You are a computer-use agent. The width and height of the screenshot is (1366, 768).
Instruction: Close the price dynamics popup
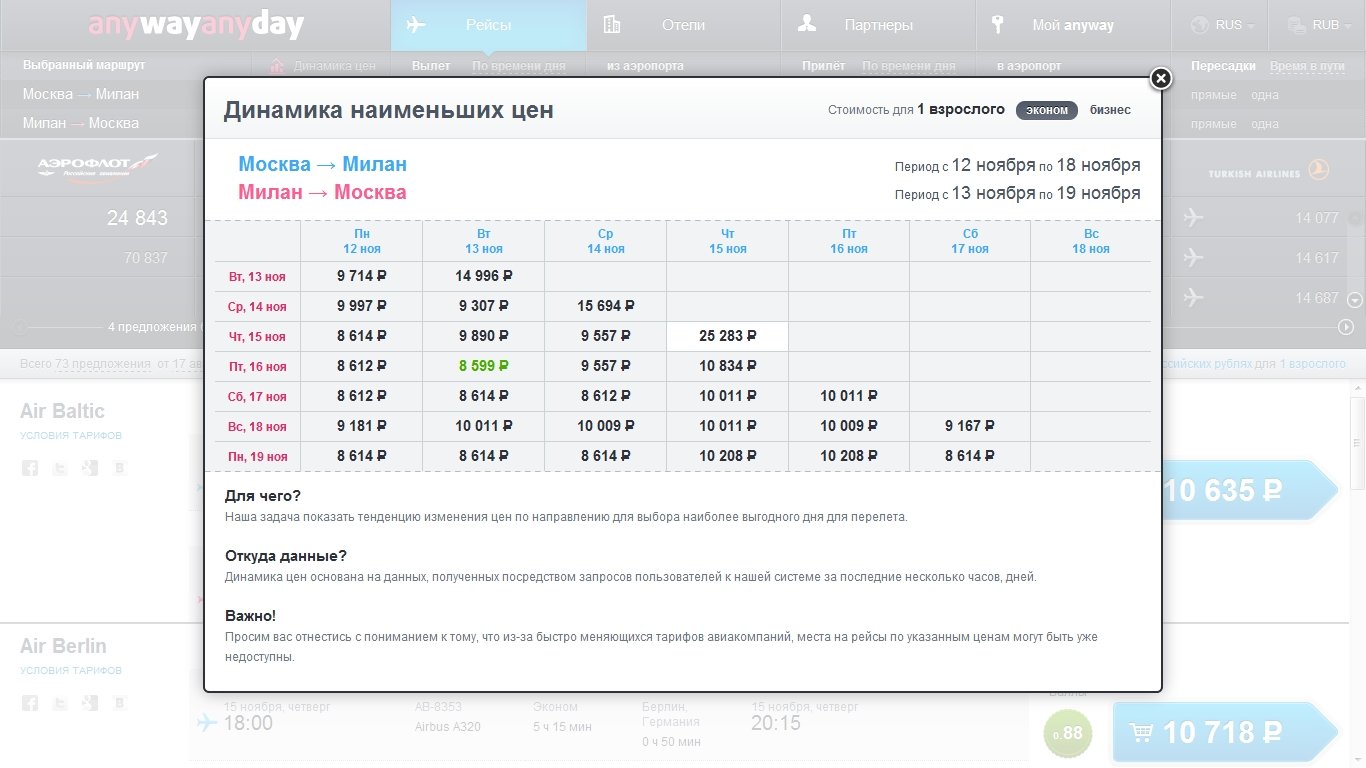click(1160, 79)
